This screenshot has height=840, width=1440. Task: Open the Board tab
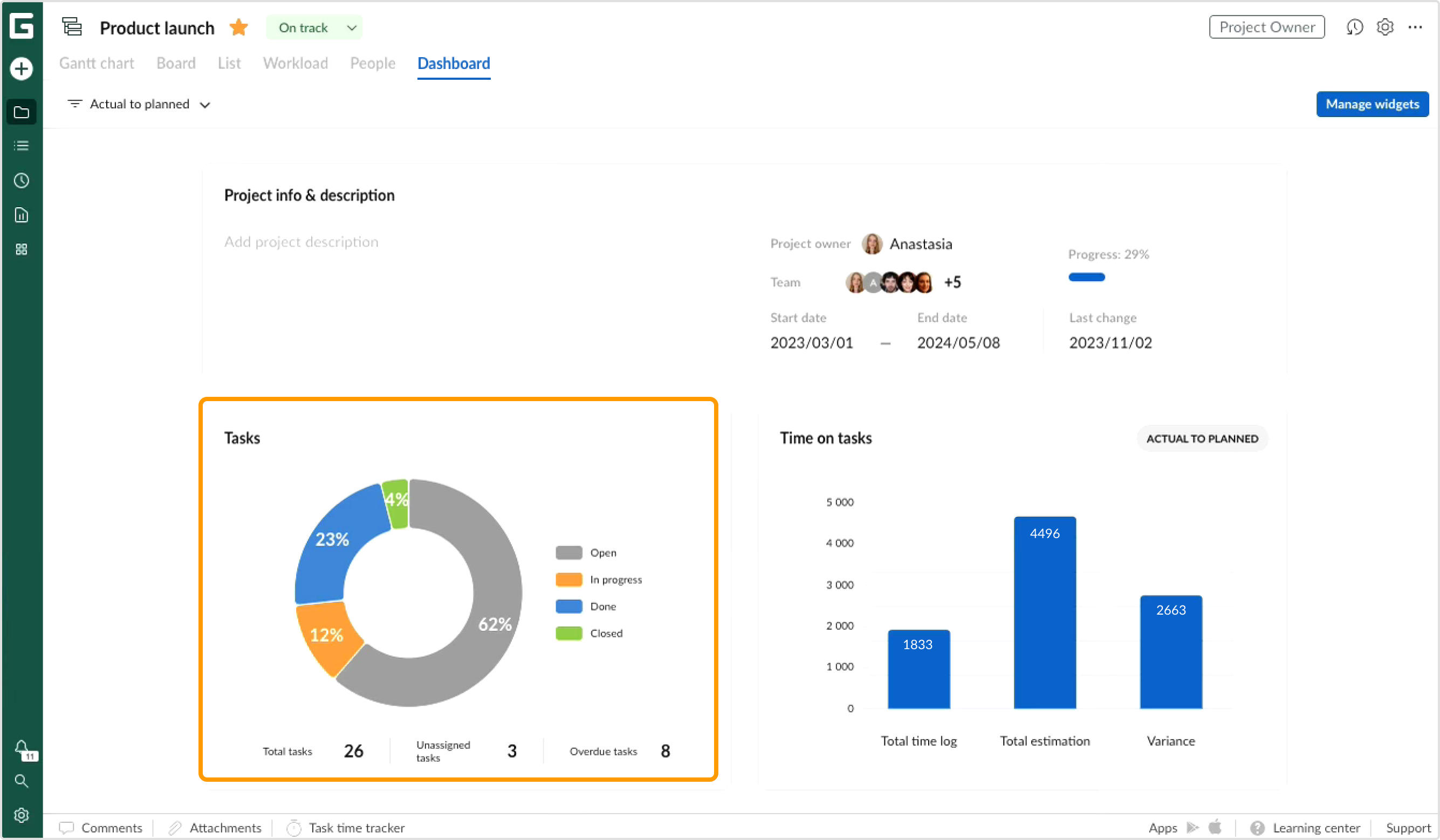coord(175,64)
